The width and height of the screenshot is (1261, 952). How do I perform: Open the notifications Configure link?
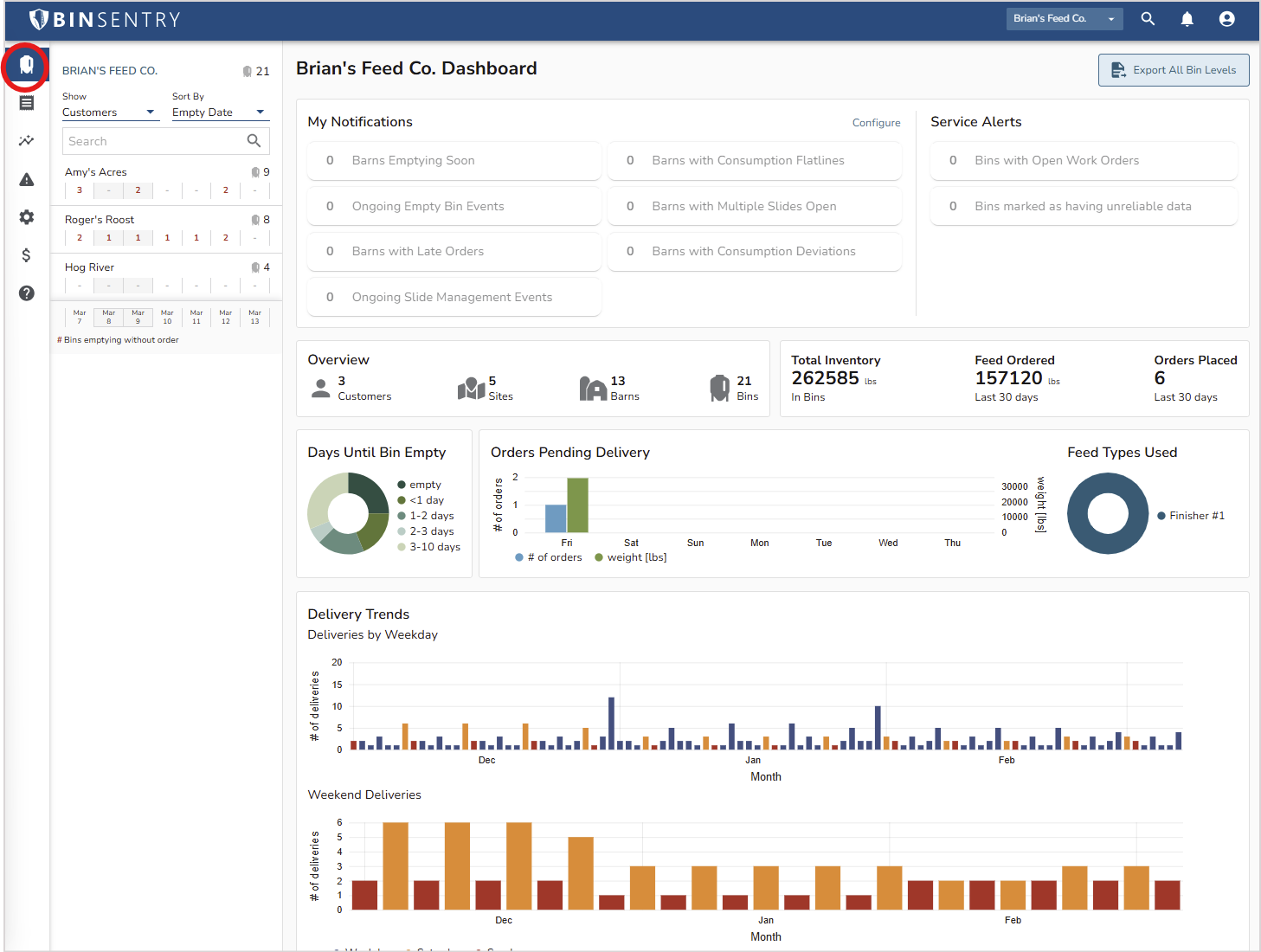click(876, 122)
